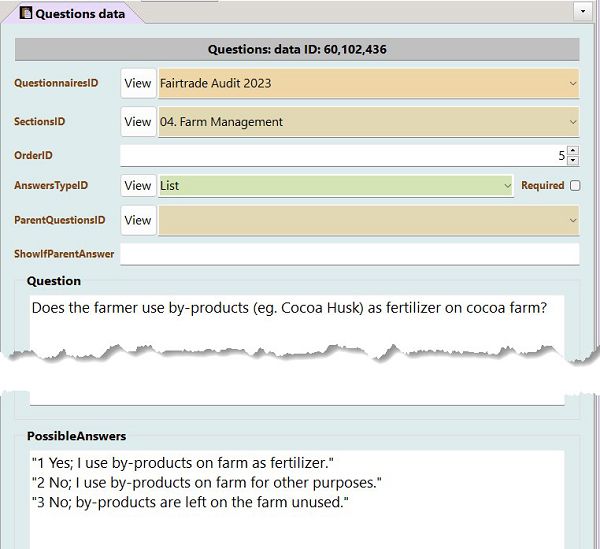The image size is (600, 549).
Task: Decrease OrderID with the down stepper arrow
Action: (572, 160)
